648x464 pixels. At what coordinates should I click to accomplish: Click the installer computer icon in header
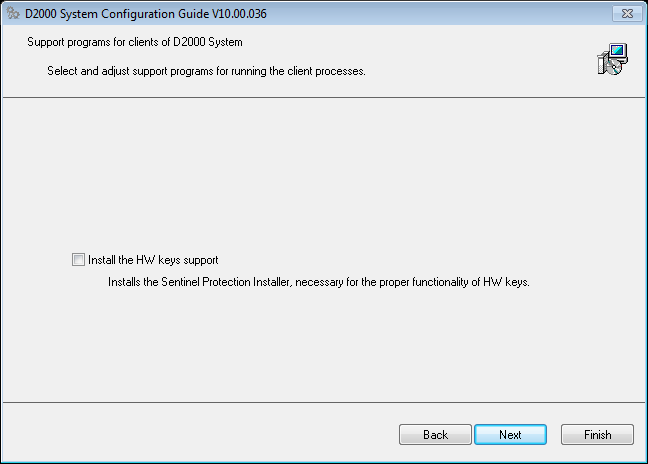tap(611, 60)
